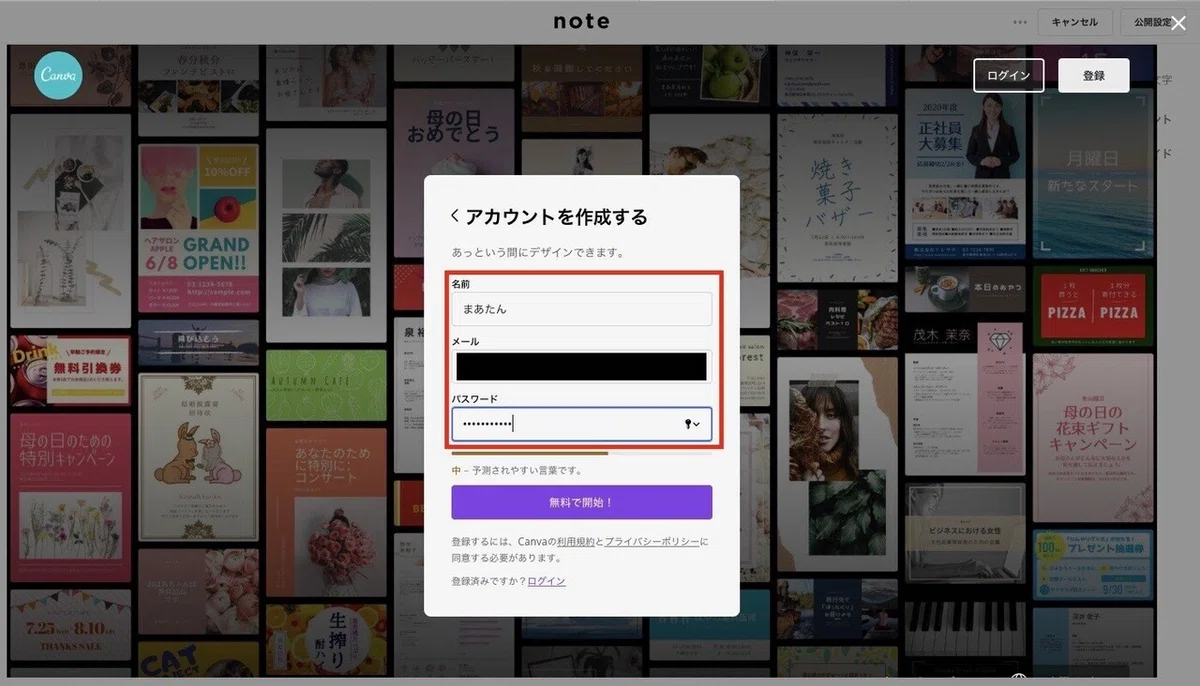Select the 焼き菓子バザー template thumbnail
The height and width of the screenshot is (686, 1200).
click(837, 198)
